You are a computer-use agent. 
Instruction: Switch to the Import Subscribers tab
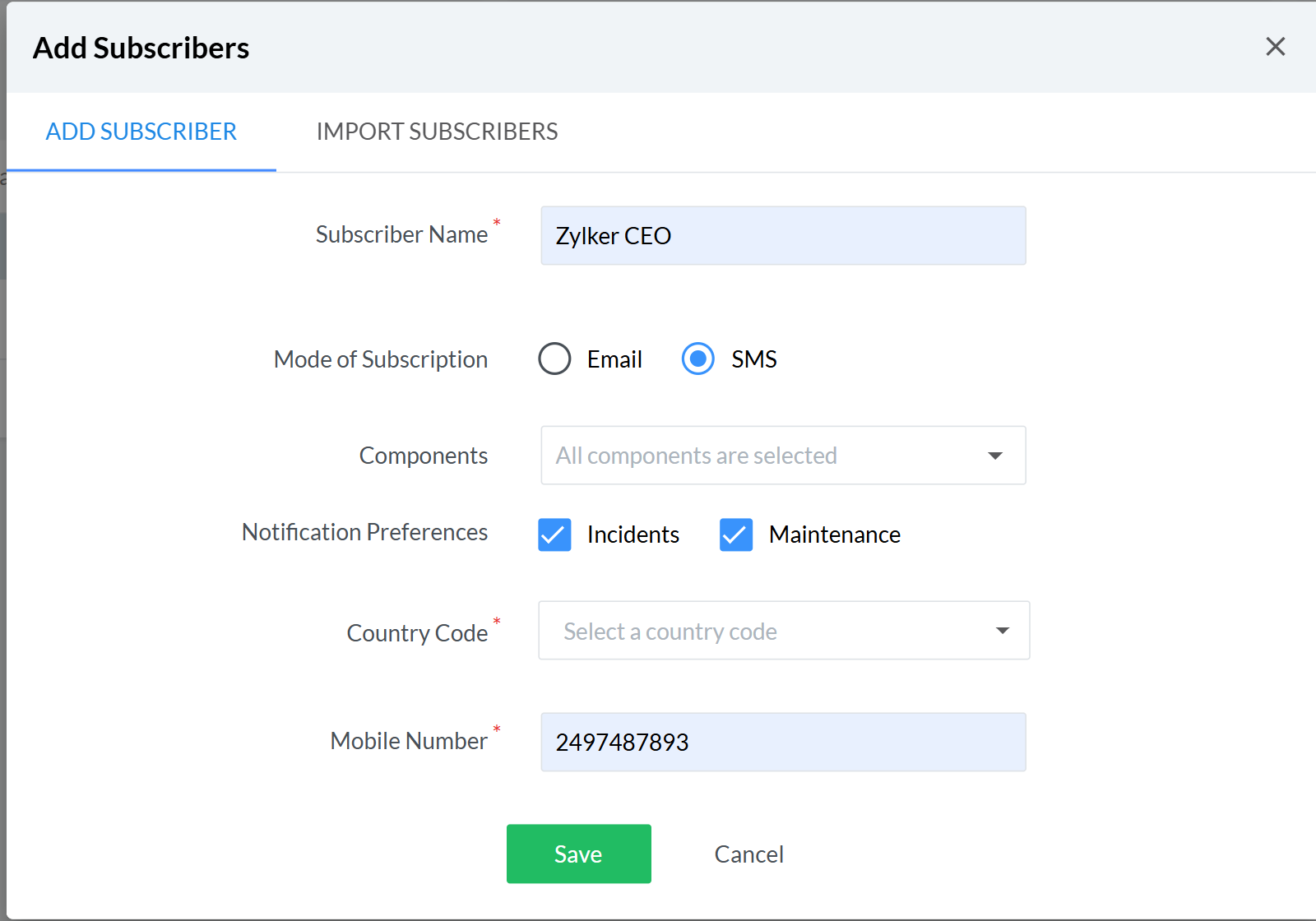click(437, 132)
